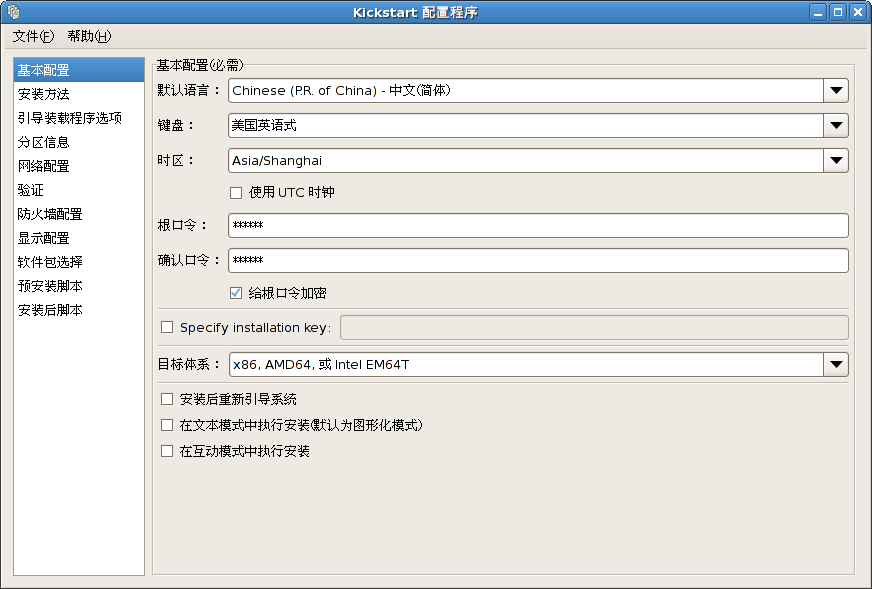
Task: Expand the 目标体系 dropdown arrow
Action: point(836,365)
